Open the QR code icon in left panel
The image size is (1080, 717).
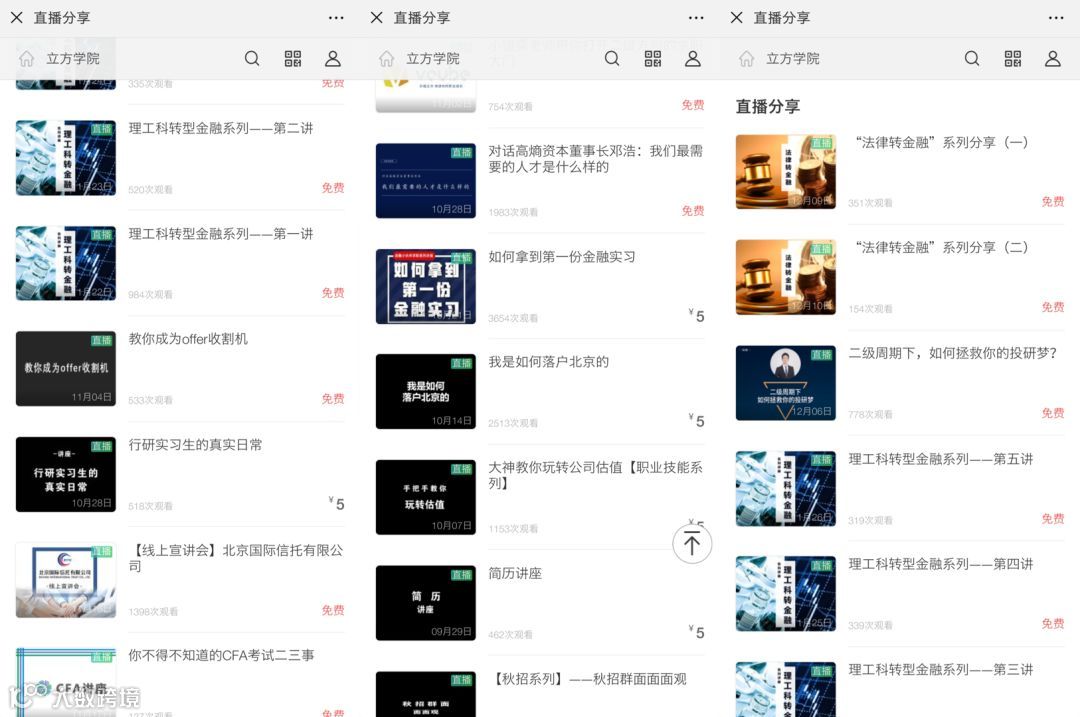tap(293, 59)
